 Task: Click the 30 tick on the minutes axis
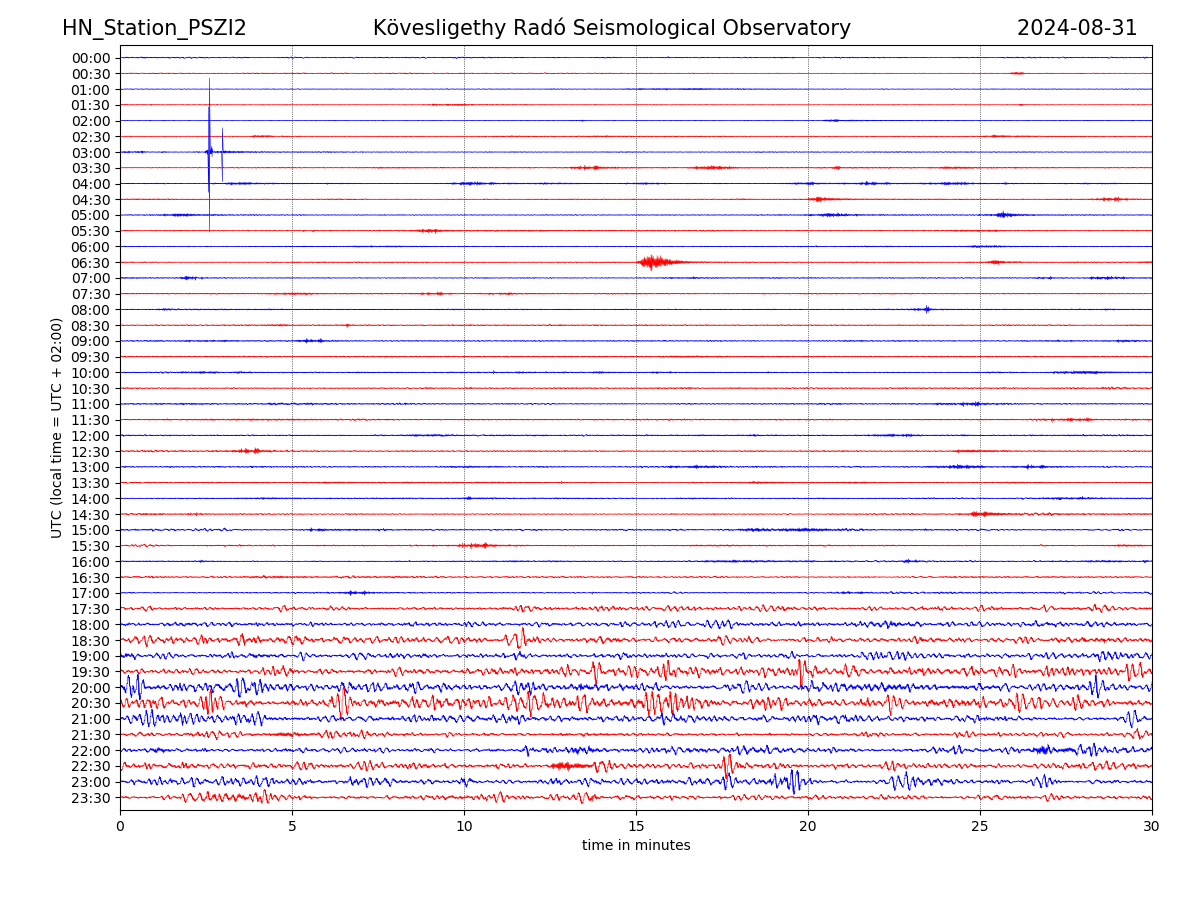coord(1152,827)
